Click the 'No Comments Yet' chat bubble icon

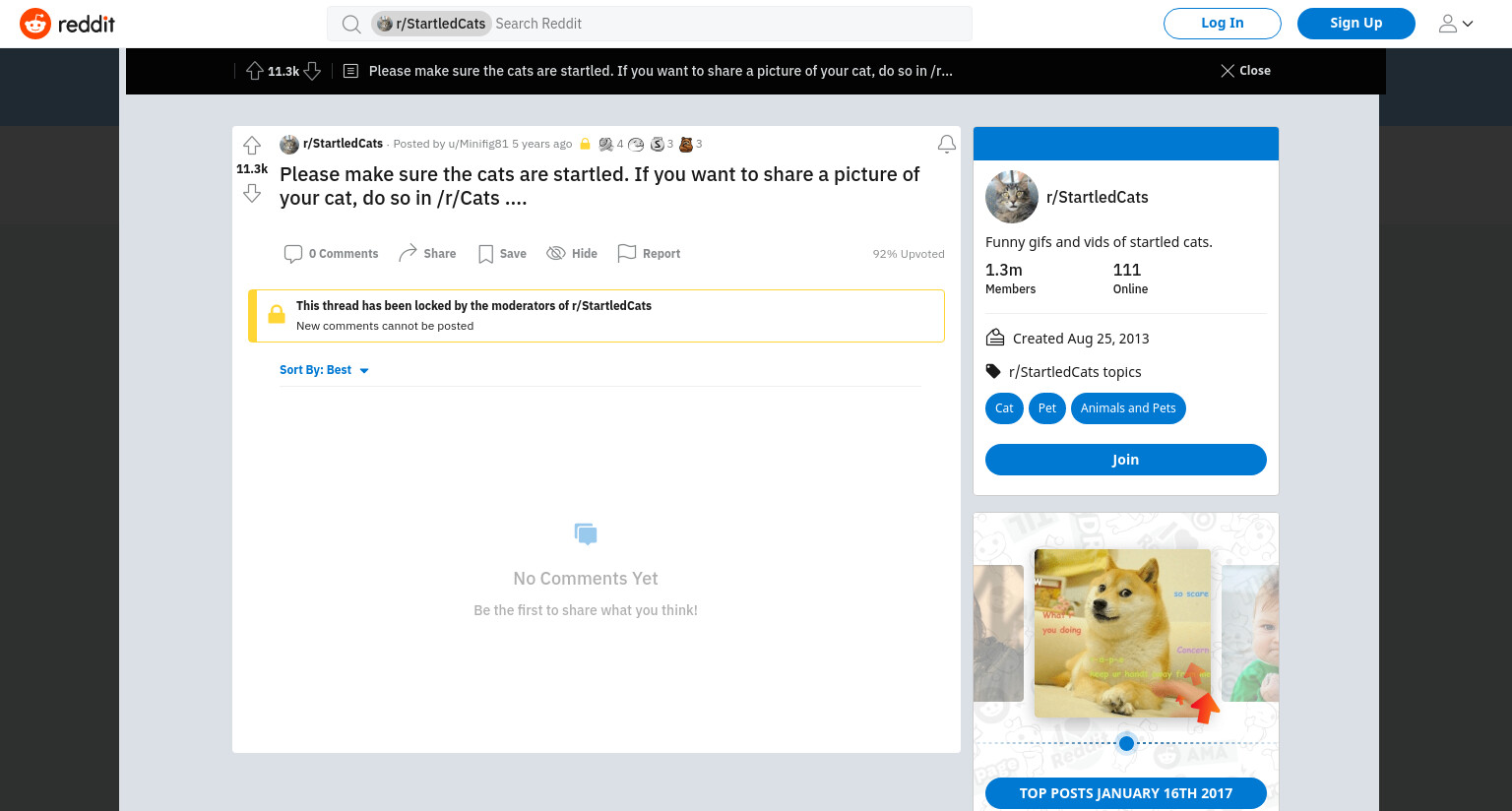click(586, 534)
